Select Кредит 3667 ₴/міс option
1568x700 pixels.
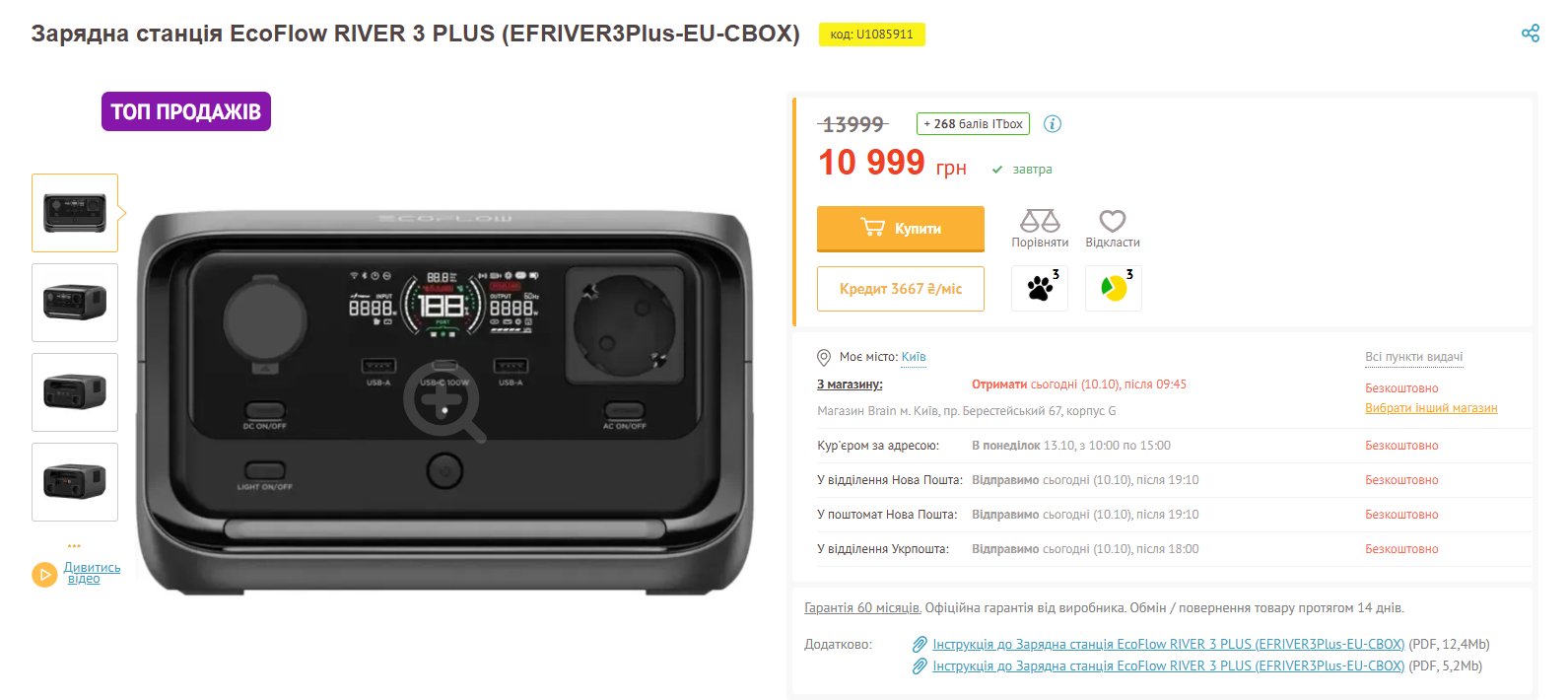(901, 289)
